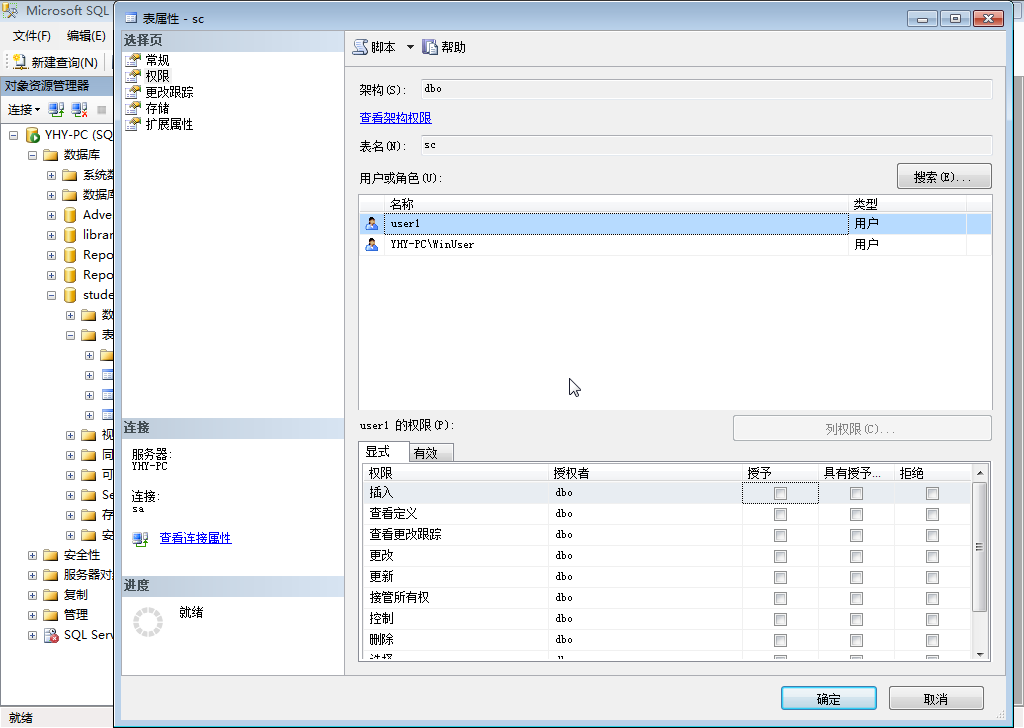Open the Script dropdown arrow

coord(410,47)
